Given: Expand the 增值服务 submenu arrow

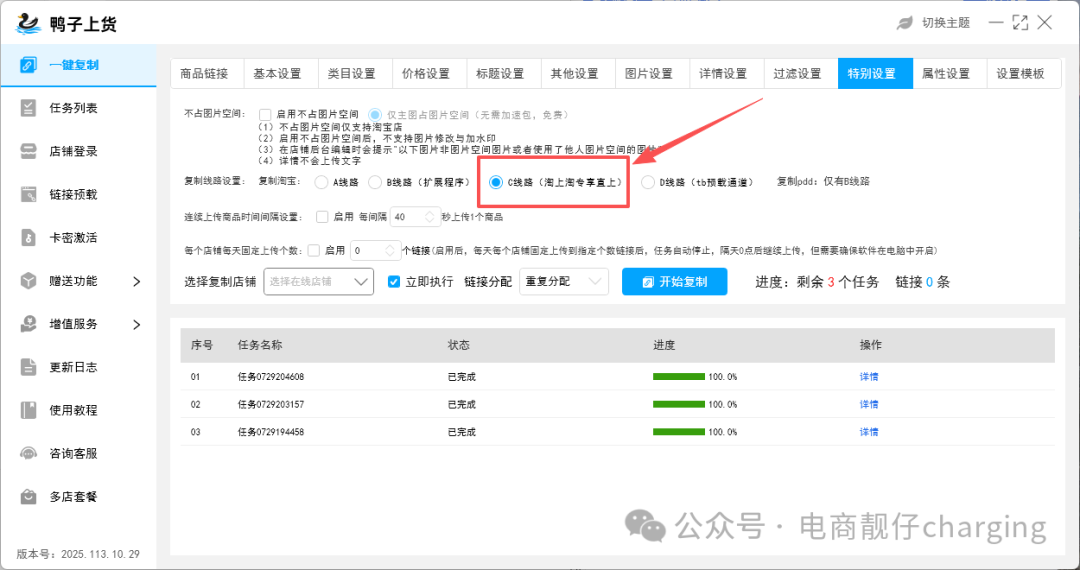Looking at the screenshot, I should 136,324.
